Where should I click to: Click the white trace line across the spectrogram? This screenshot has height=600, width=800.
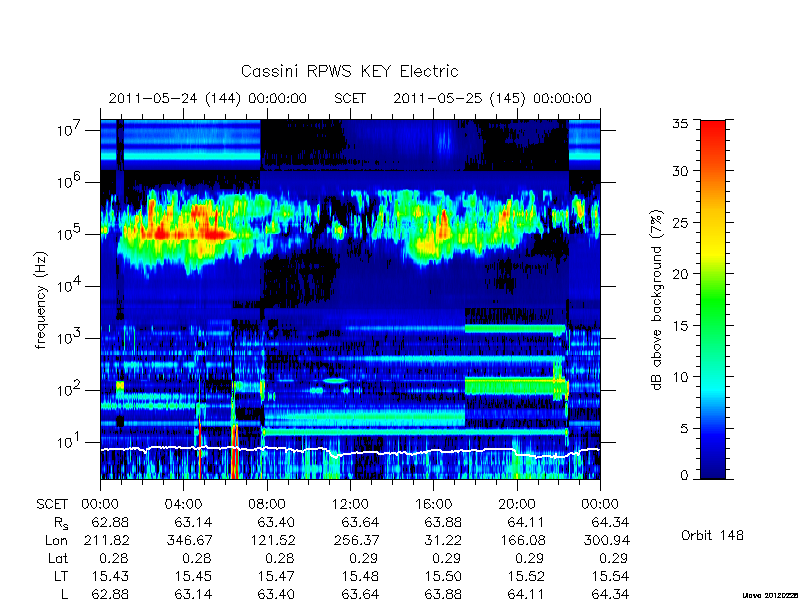[x=350, y=453]
